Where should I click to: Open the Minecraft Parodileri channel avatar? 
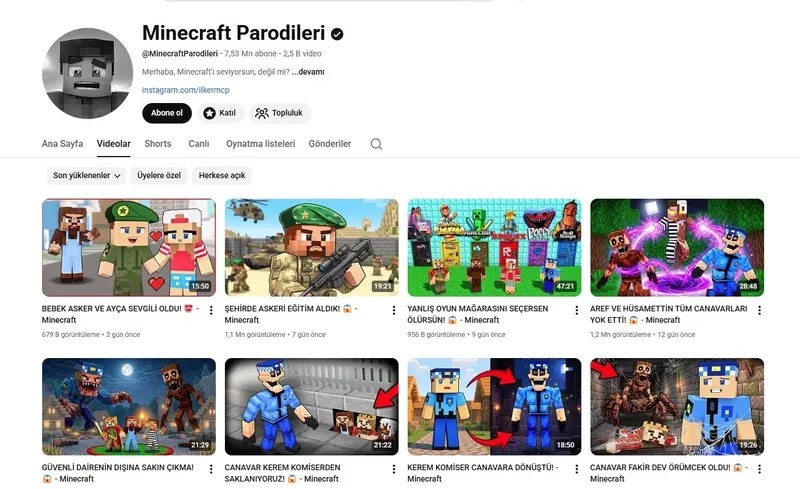[87, 73]
